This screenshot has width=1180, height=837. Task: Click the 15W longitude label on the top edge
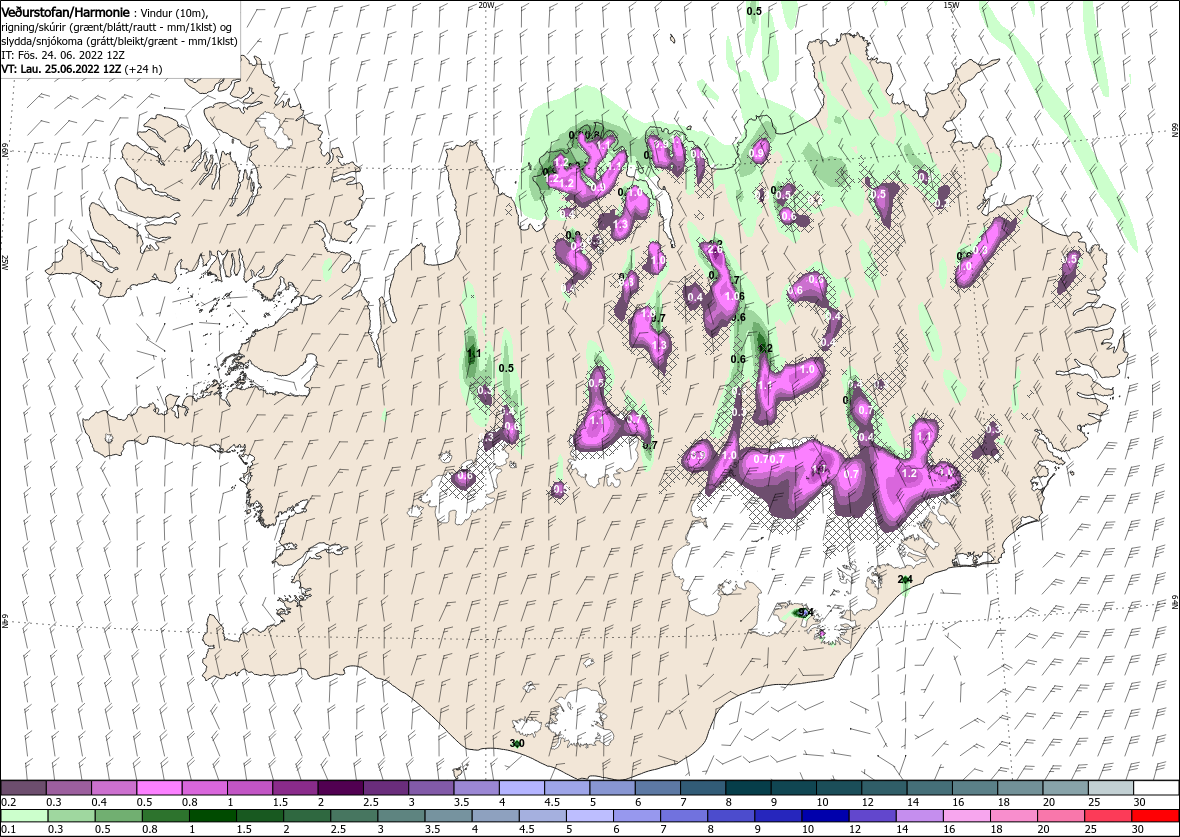pyautogui.click(x=951, y=5)
